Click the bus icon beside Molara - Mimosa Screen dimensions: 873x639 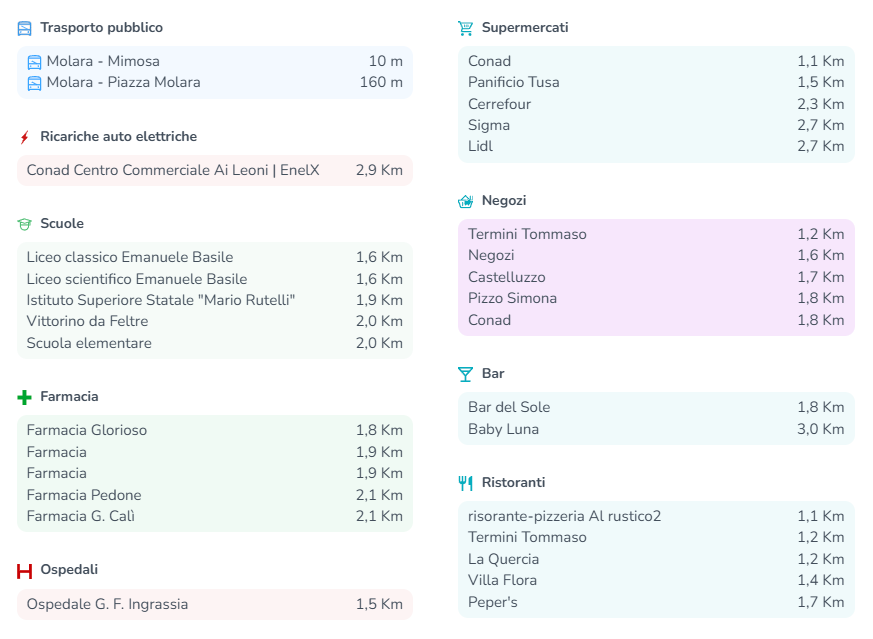tap(34, 62)
